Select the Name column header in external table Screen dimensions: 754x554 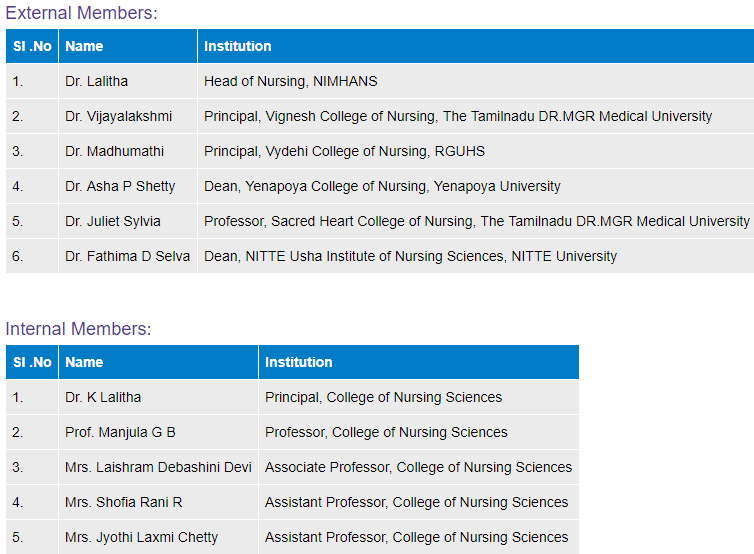coord(84,46)
